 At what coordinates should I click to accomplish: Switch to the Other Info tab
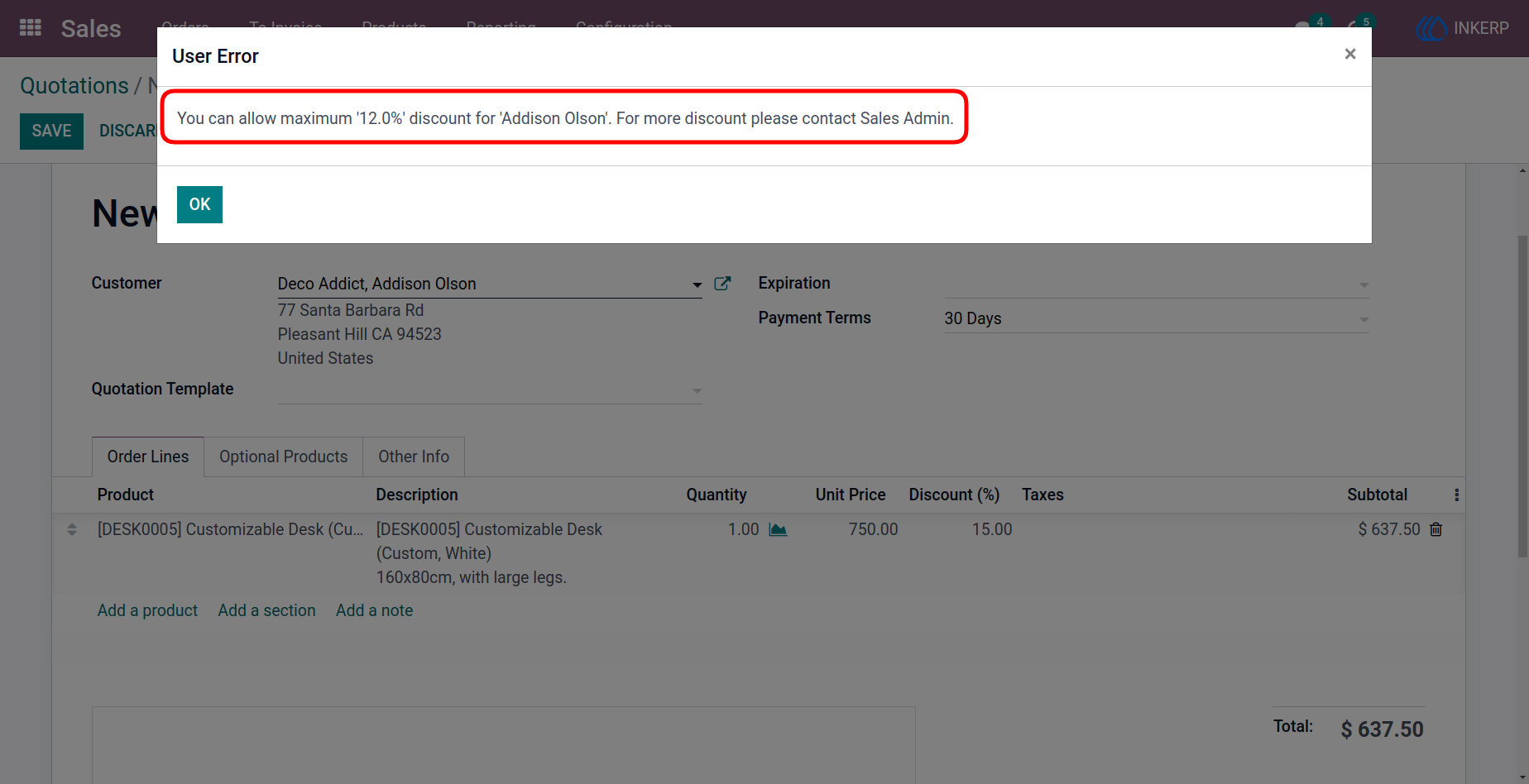[x=414, y=457]
